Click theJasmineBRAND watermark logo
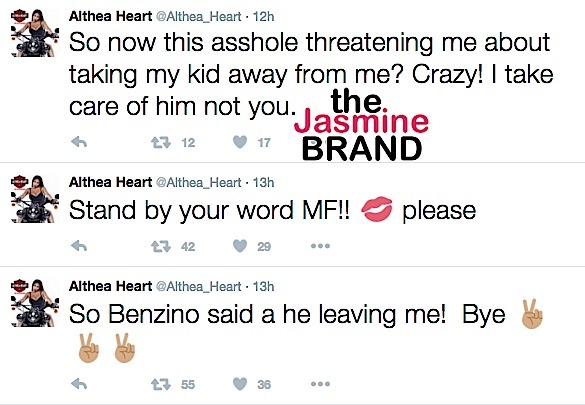The width and height of the screenshot is (585, 405). (x=362, y=126)
